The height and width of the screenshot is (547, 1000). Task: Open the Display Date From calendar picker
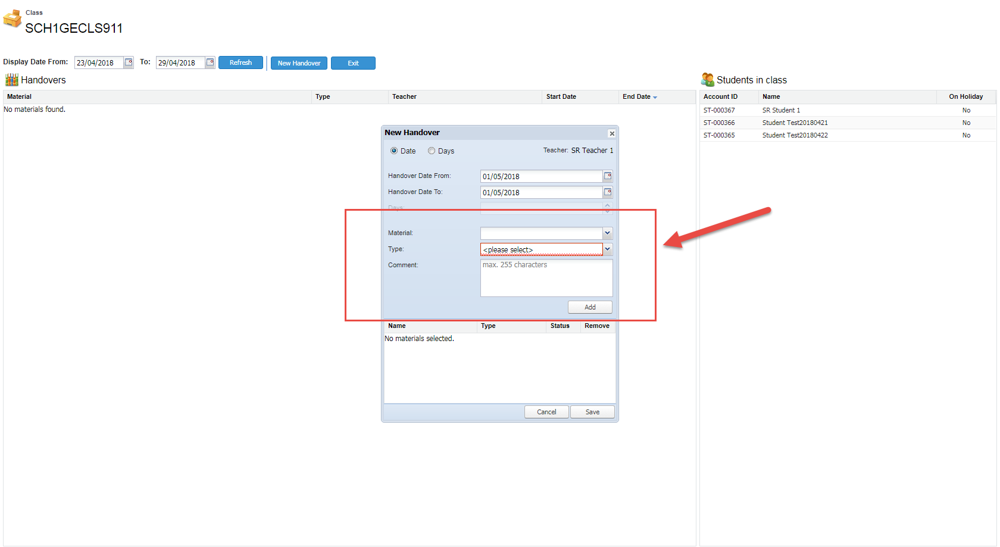point(128,63)
